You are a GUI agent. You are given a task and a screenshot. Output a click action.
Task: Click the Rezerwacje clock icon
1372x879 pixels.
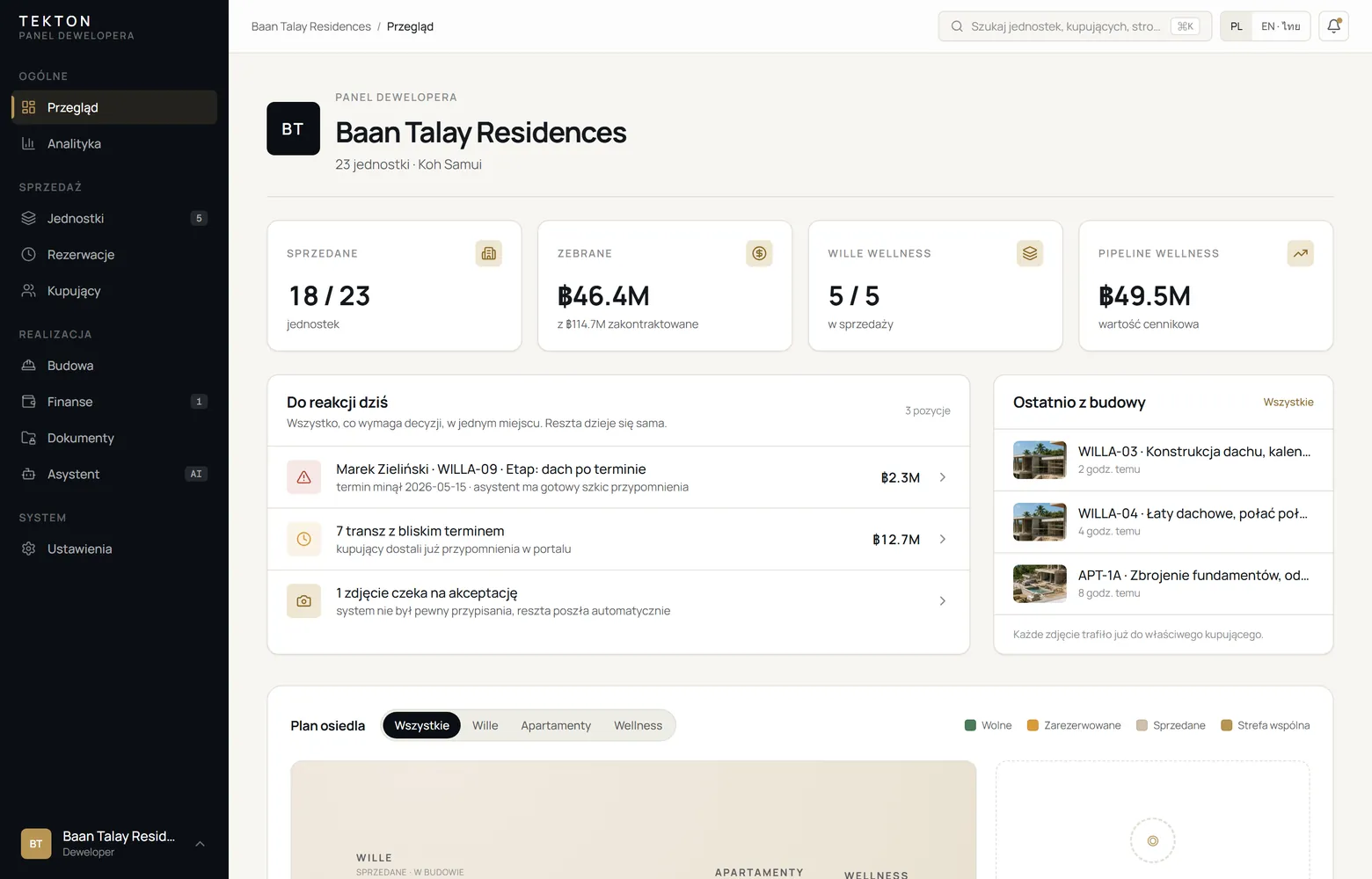[28, 254]
